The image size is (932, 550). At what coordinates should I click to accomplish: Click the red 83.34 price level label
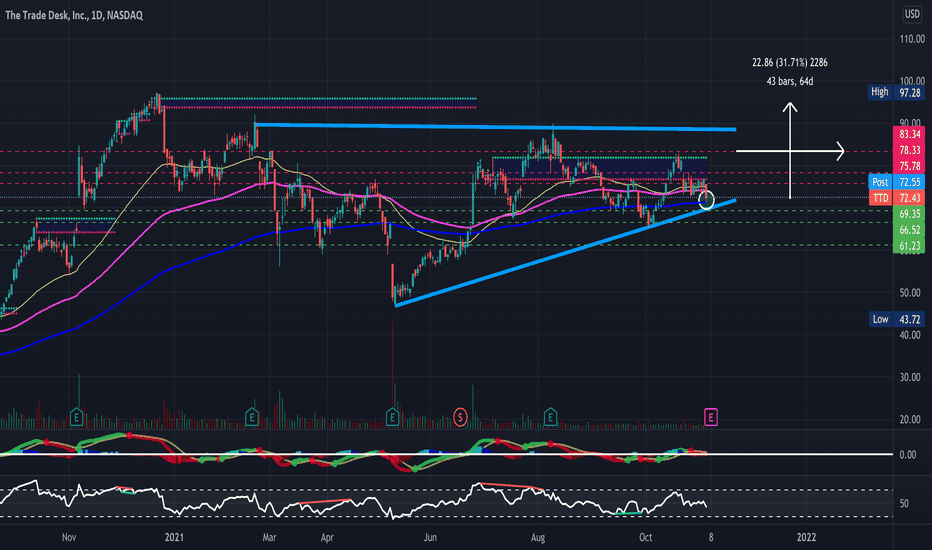(x=909, y=134)
